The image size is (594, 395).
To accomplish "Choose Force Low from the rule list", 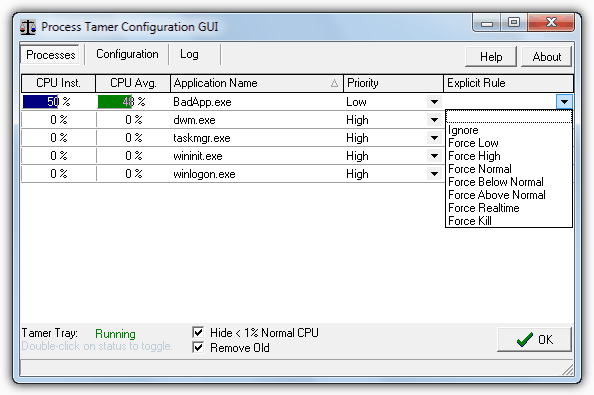I will tap(509, 143).
